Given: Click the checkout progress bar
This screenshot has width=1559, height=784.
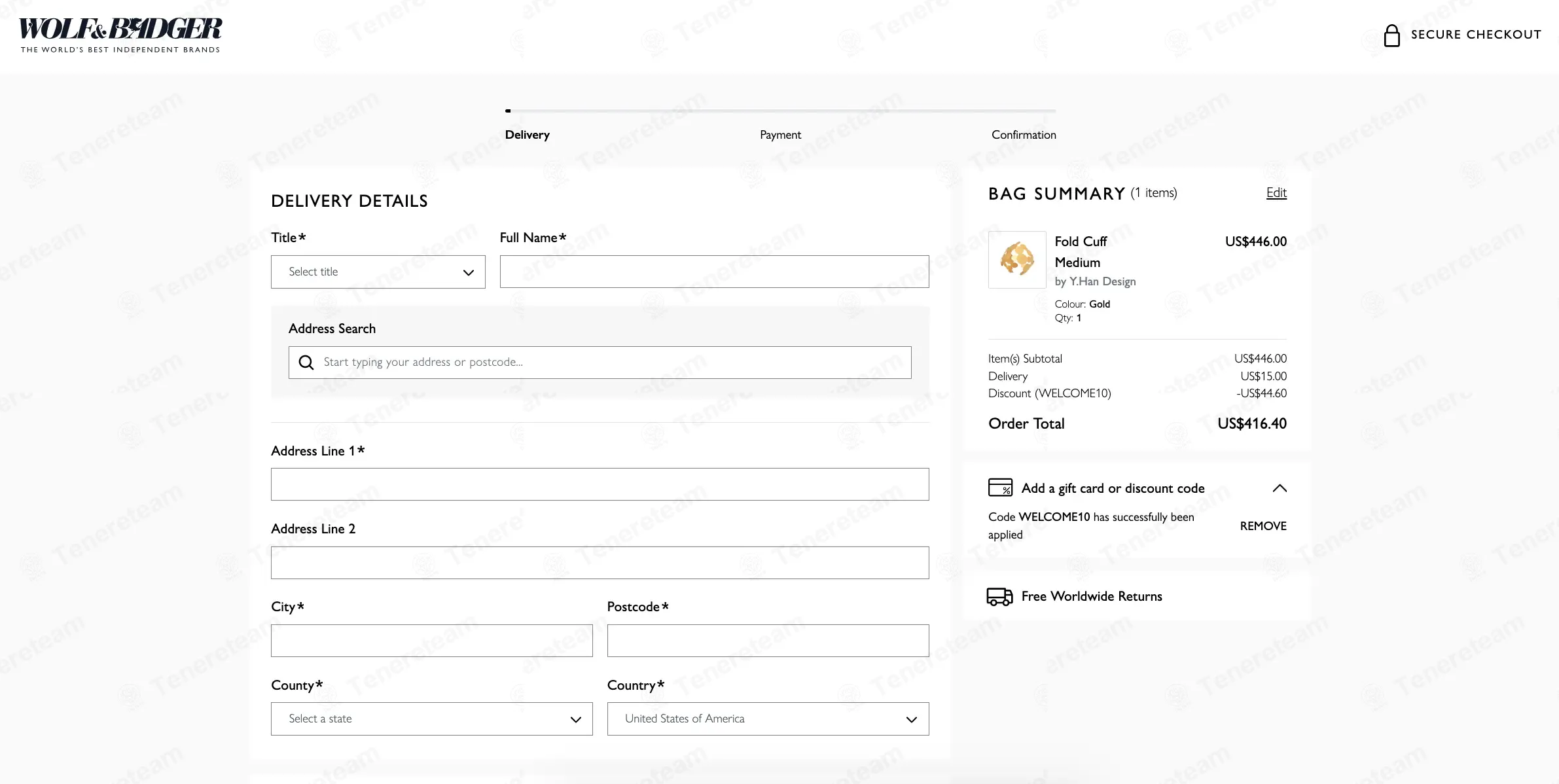Looking at the screenshot, I should (780, 111).
